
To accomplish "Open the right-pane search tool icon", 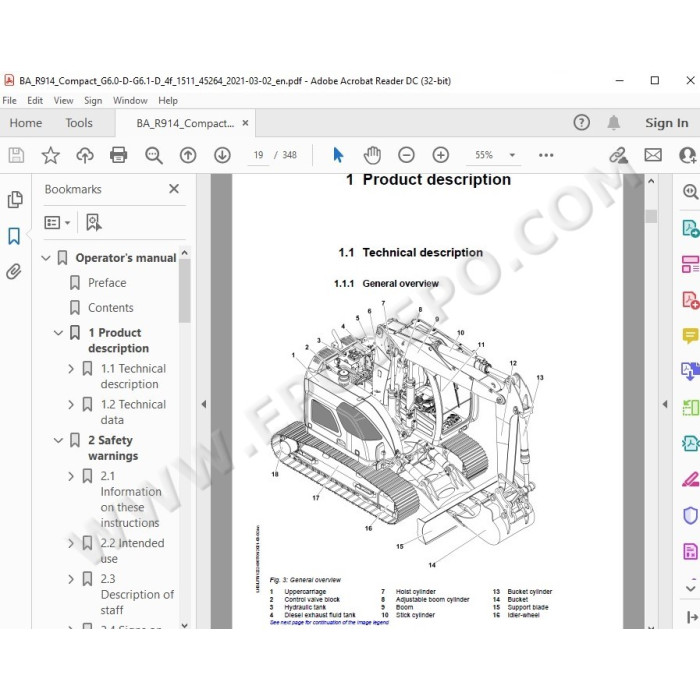I will pos(690,192).
